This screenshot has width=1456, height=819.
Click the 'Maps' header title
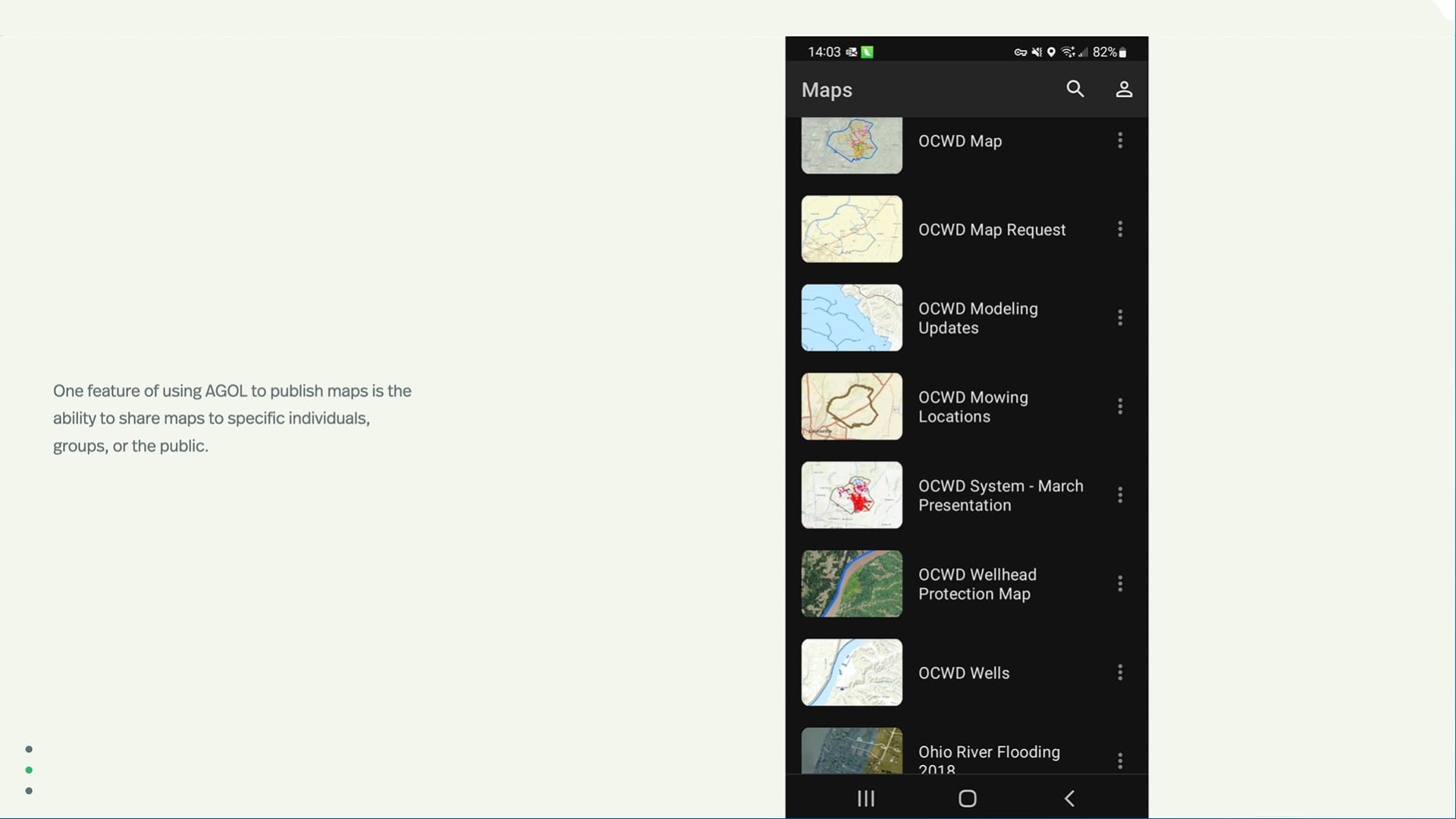click(827, 90)
